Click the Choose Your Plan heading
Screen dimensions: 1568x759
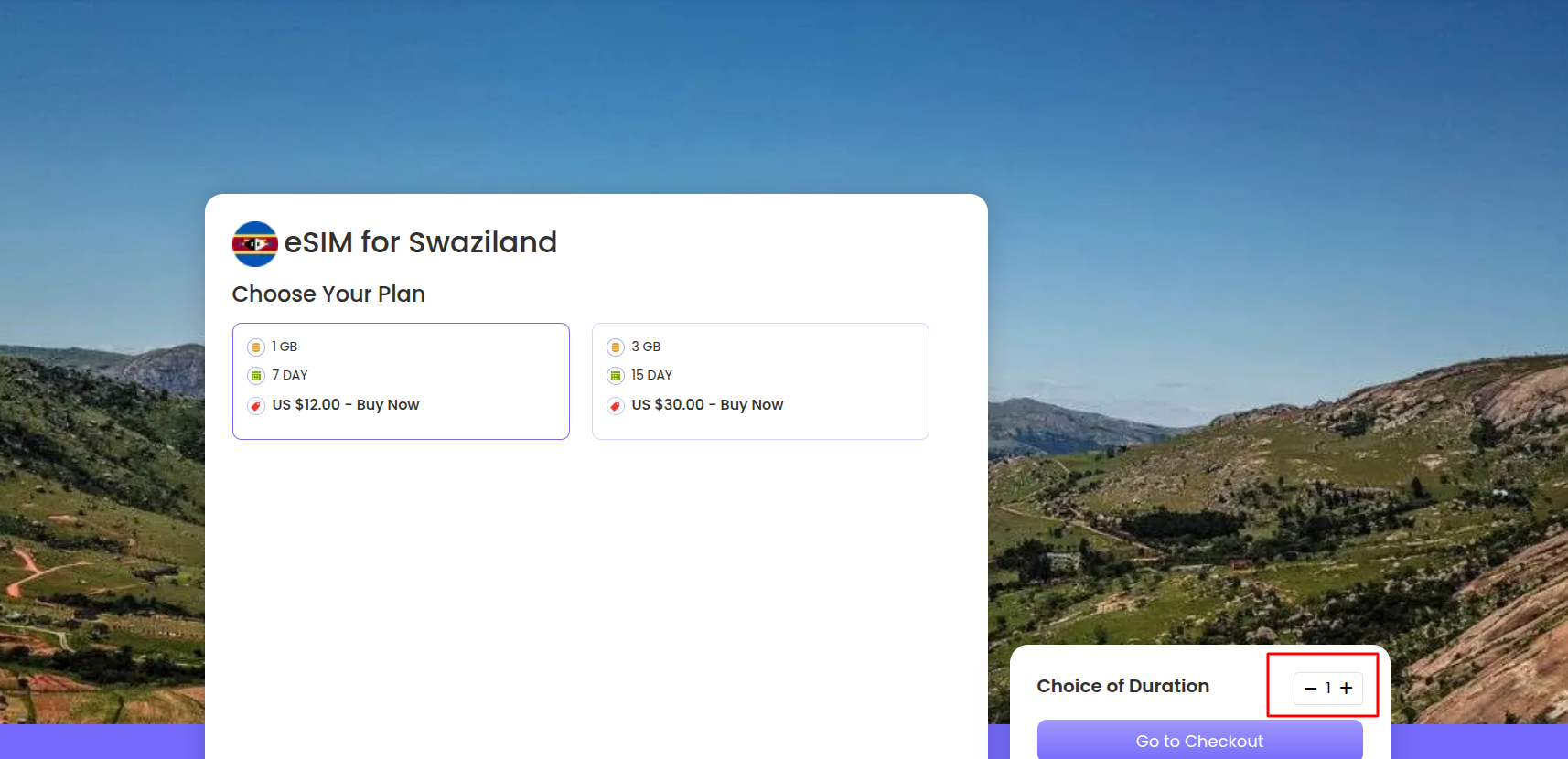tap(328, 294)
